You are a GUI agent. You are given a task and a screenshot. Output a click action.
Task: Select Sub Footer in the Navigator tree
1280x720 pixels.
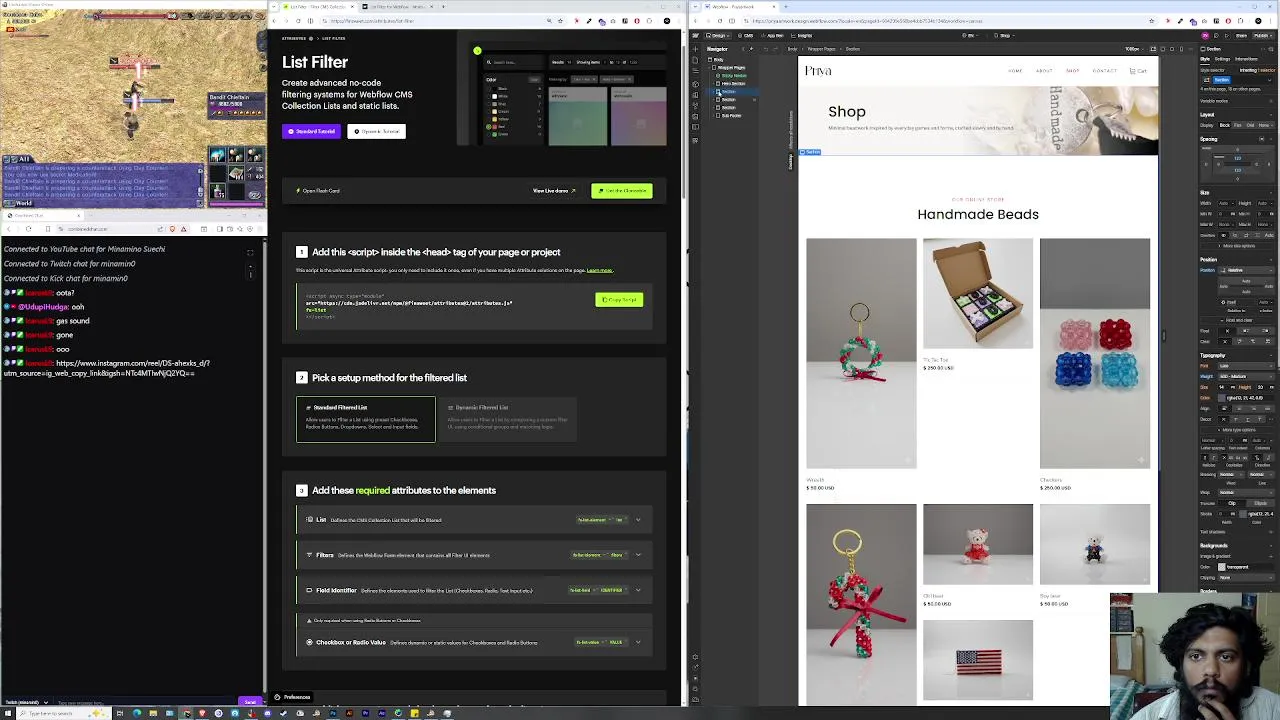tap(731, 116)
